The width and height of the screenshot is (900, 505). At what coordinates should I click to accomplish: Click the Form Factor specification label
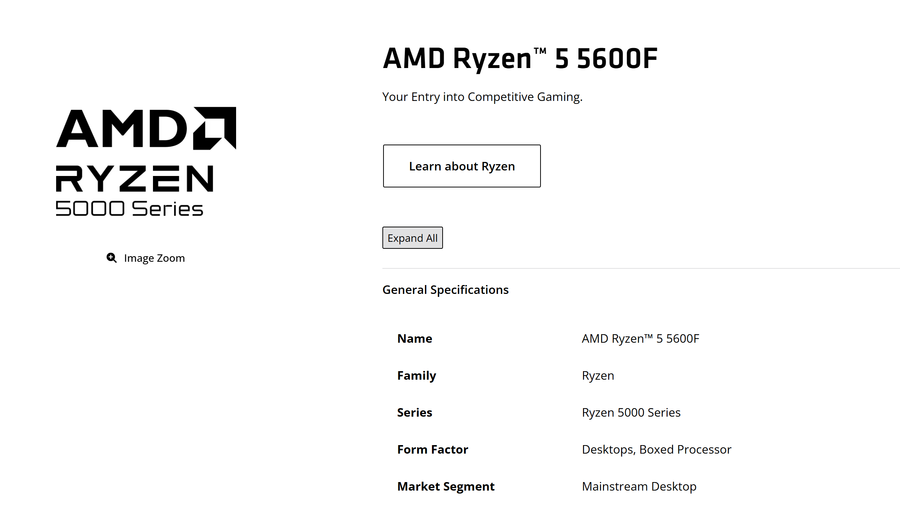pyautogui.click(x=432, y=449)
